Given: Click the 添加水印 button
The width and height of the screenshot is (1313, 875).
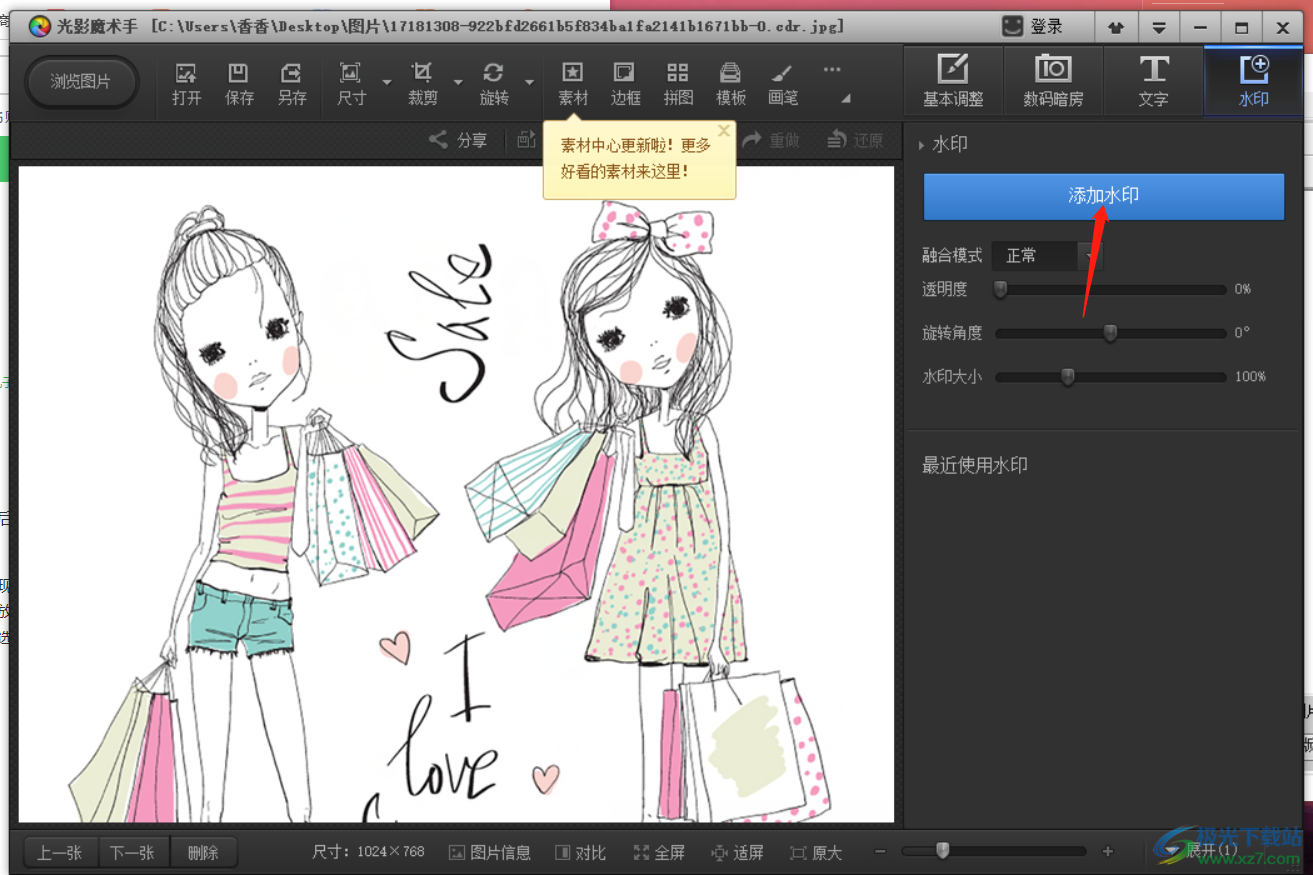Looking at the screenshot, I should 1103,196.
